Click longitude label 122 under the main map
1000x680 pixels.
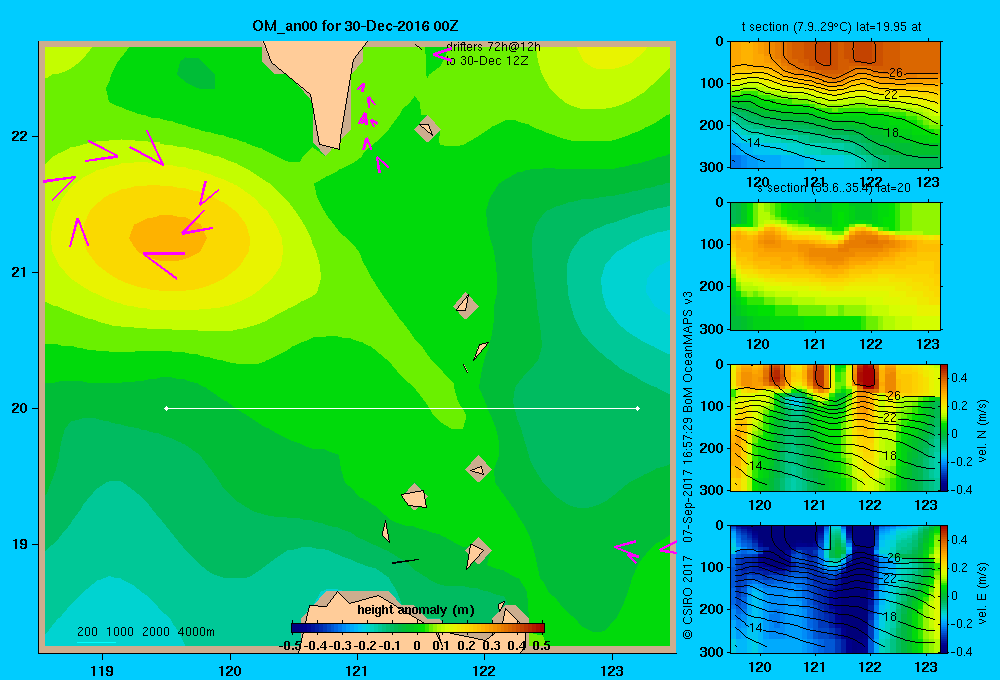tap(485, 670)
